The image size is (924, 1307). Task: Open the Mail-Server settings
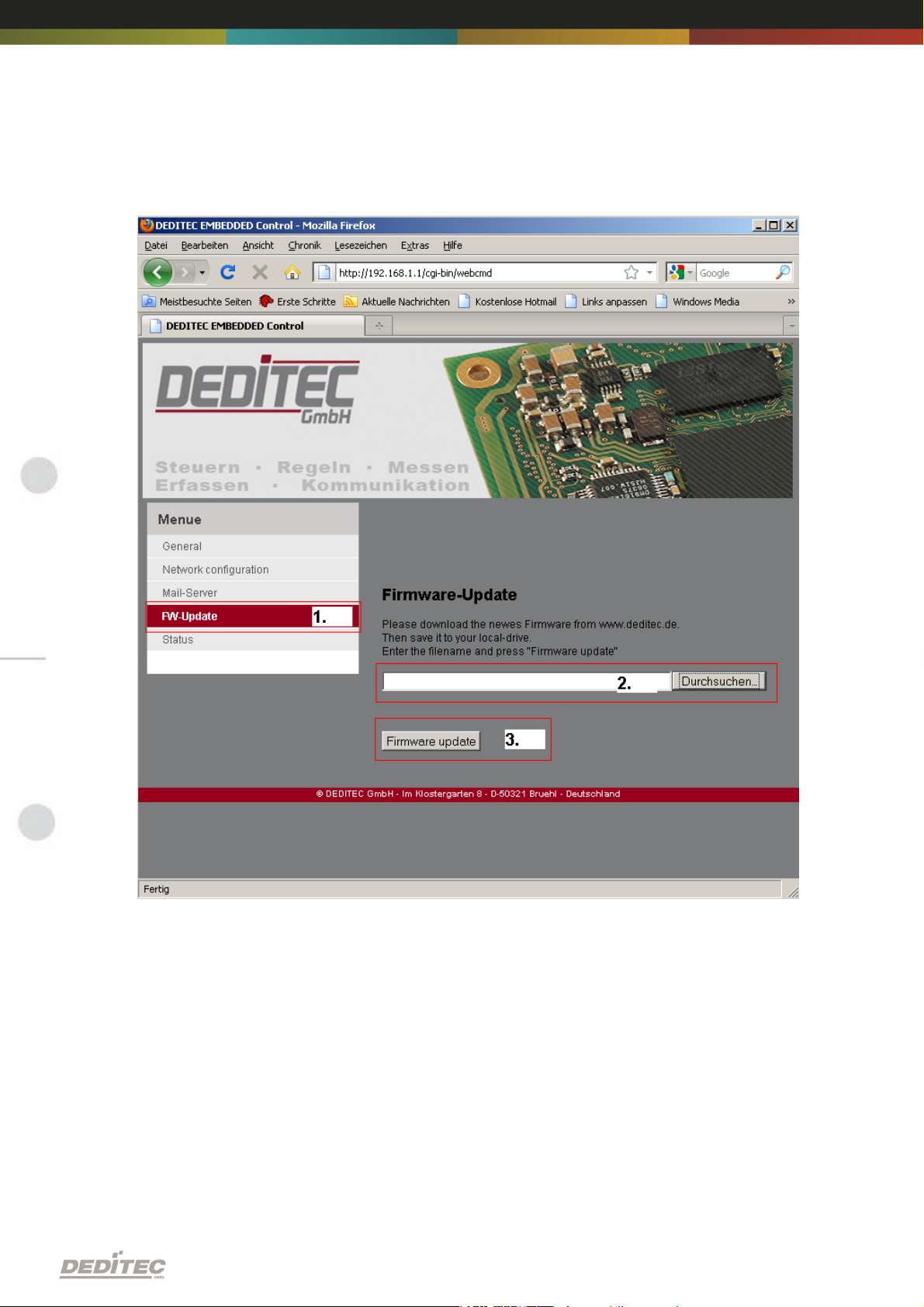[253, 593]
